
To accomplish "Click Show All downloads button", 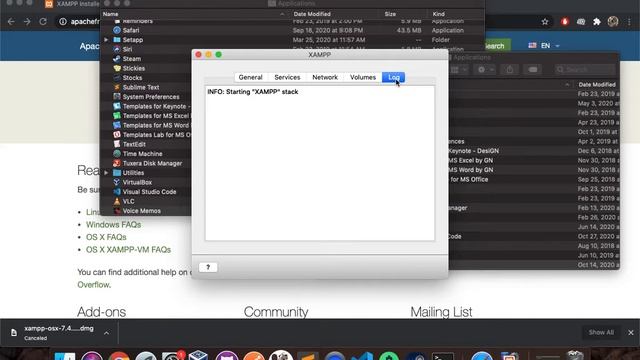I will [x=601, y=333].
